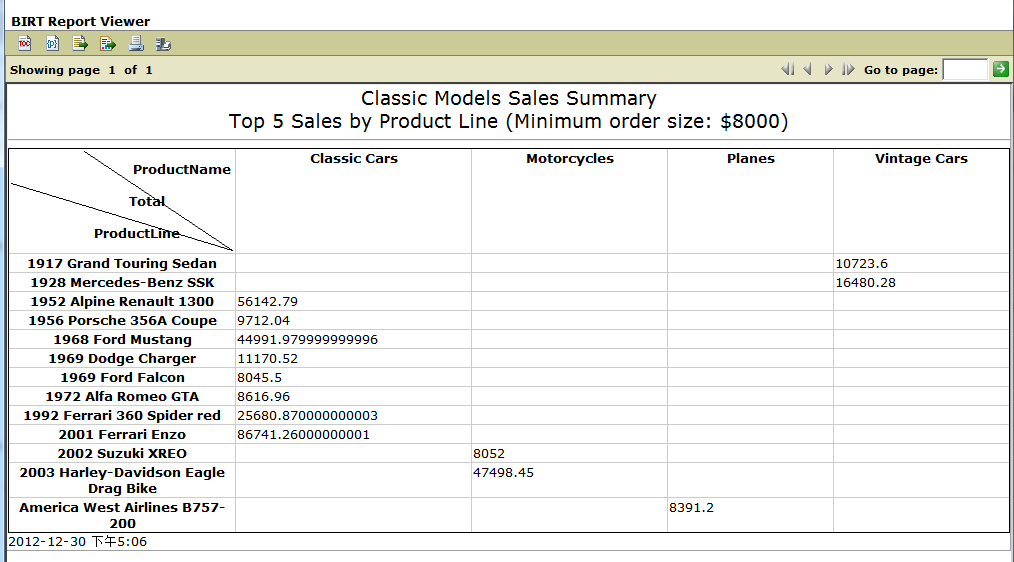
Task: Click the Motorcycles column header
Action: click(x=570, y=158)
